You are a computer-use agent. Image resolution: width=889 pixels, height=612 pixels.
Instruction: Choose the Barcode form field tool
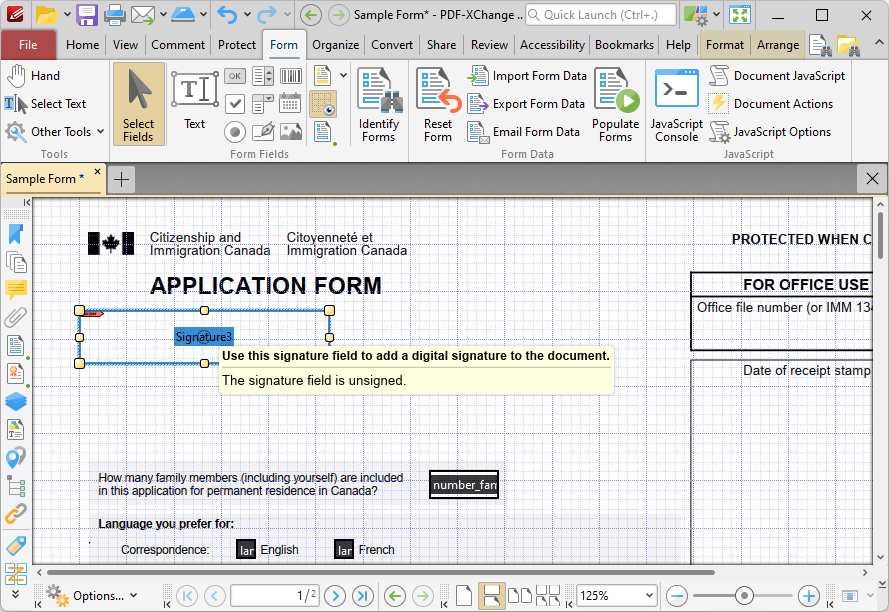[291, 76]
